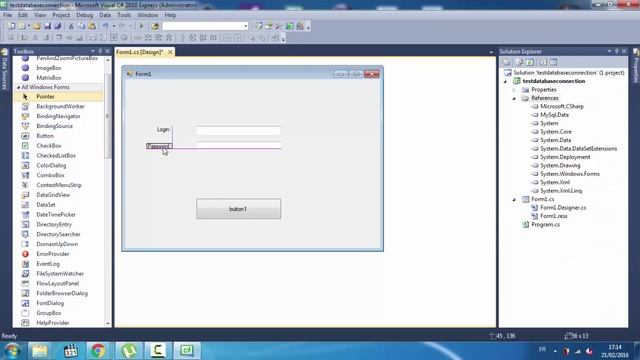
Task: Collapse the Form1.cs tree node
Action: pos(514,200)
